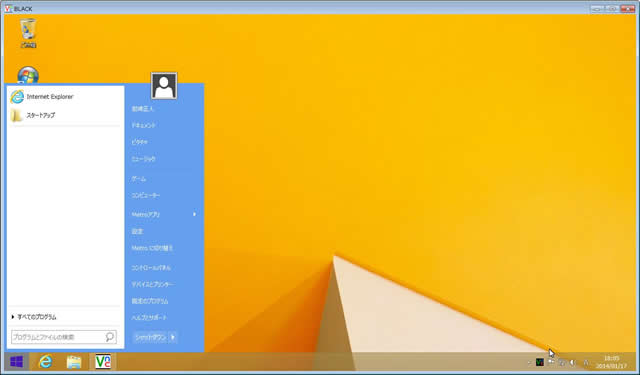
Task: Open the volume speaker icon
Action: (572, 362)
